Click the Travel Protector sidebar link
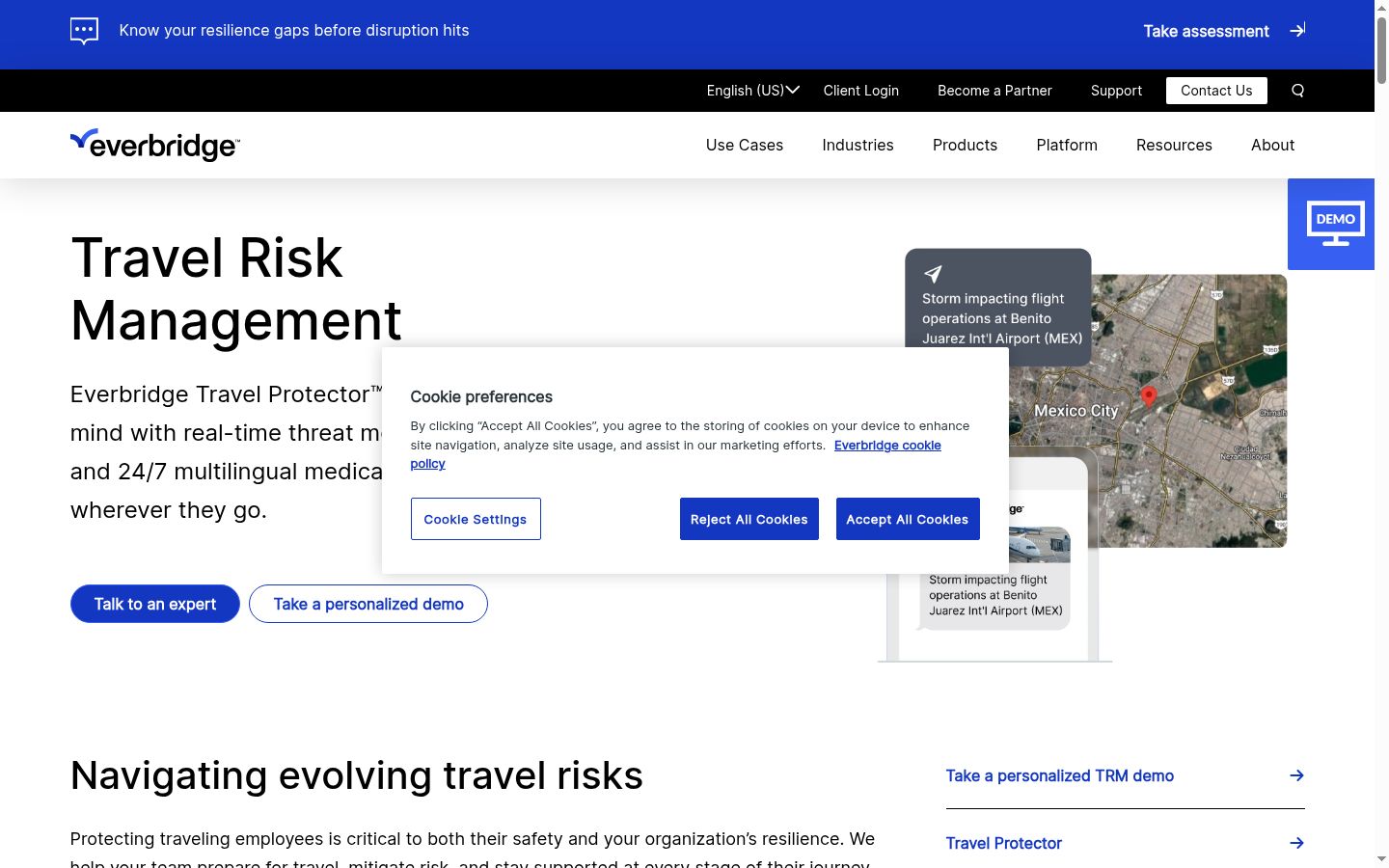The image size is (1389, 868). tap(1003, 843)
